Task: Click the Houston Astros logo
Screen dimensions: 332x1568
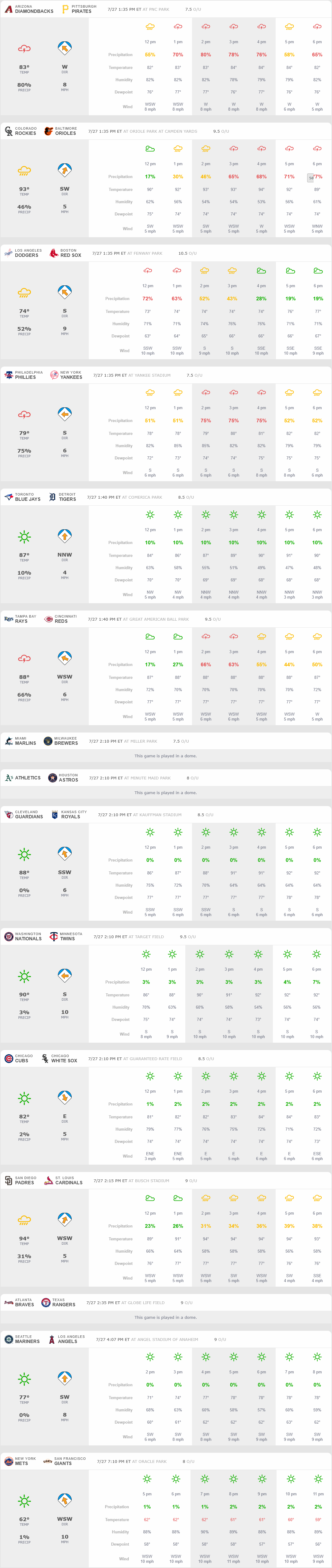Action: pos(52,778)
